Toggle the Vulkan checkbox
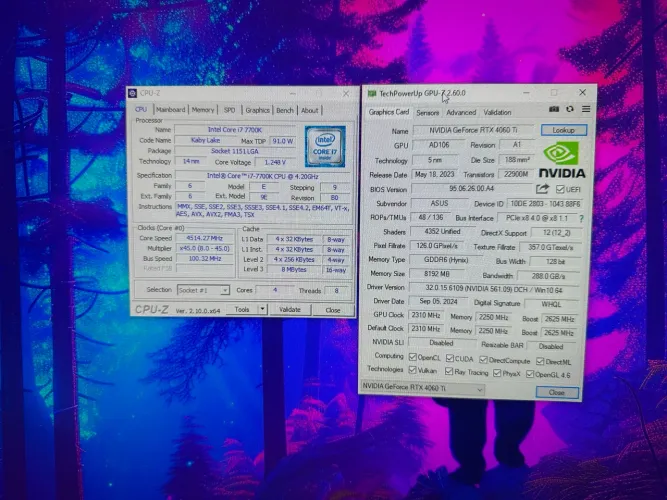Viewport: 667px width, 500px height. (x=412, y=370)
